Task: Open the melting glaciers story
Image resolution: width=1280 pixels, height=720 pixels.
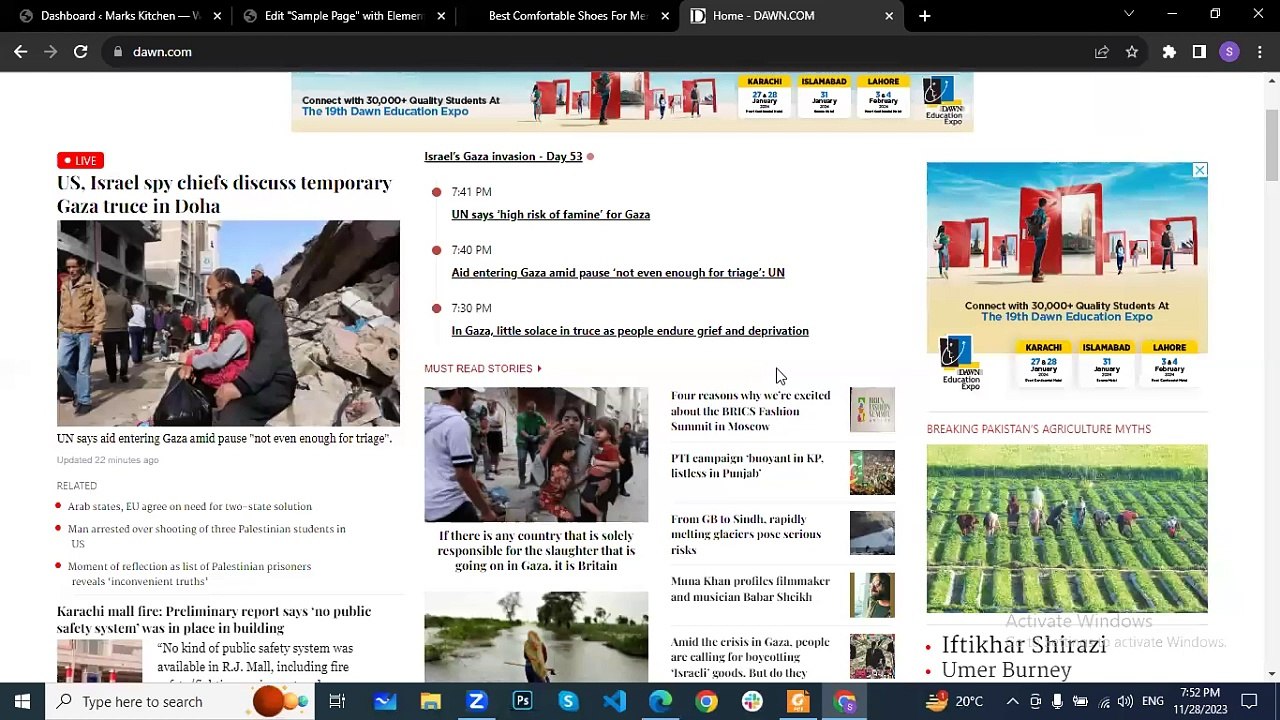Action: (x=746, y=534)
